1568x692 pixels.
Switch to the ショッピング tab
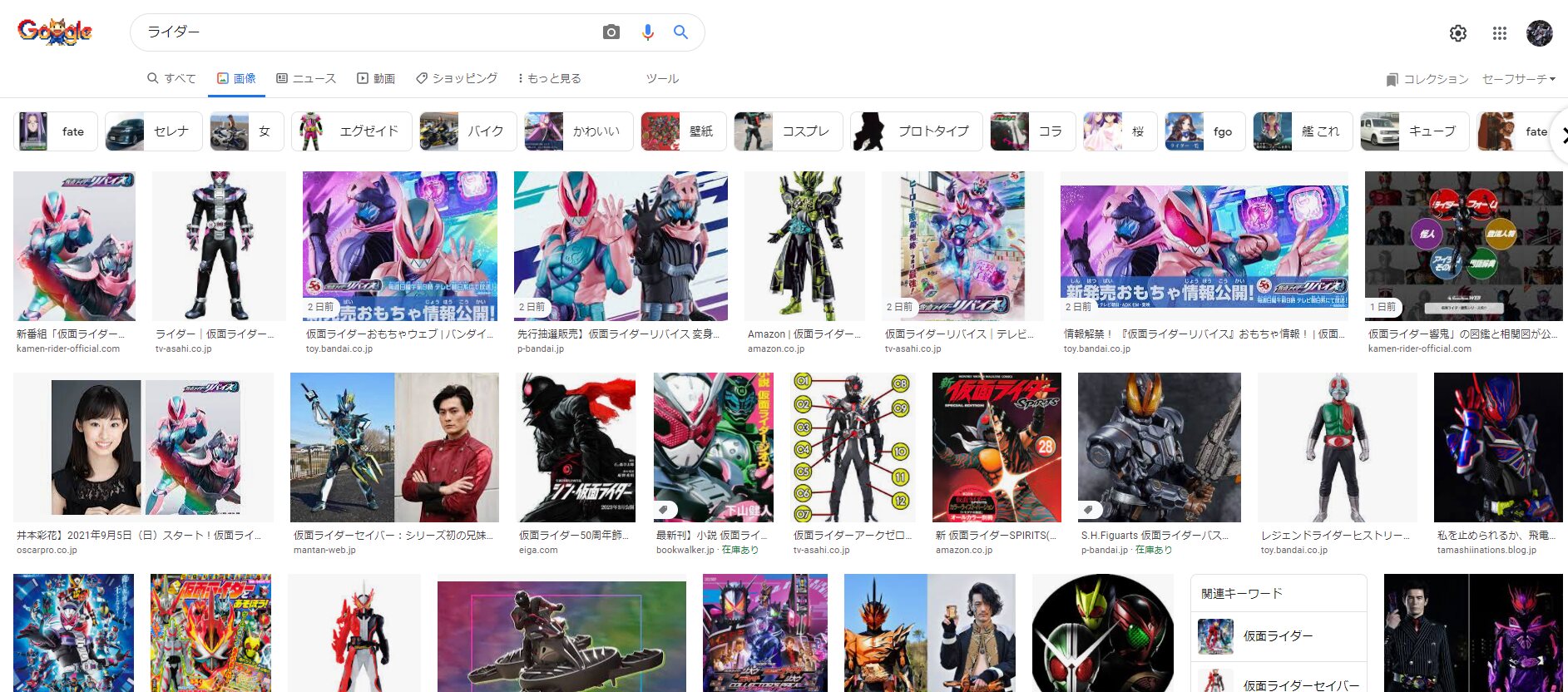point(457,78)
